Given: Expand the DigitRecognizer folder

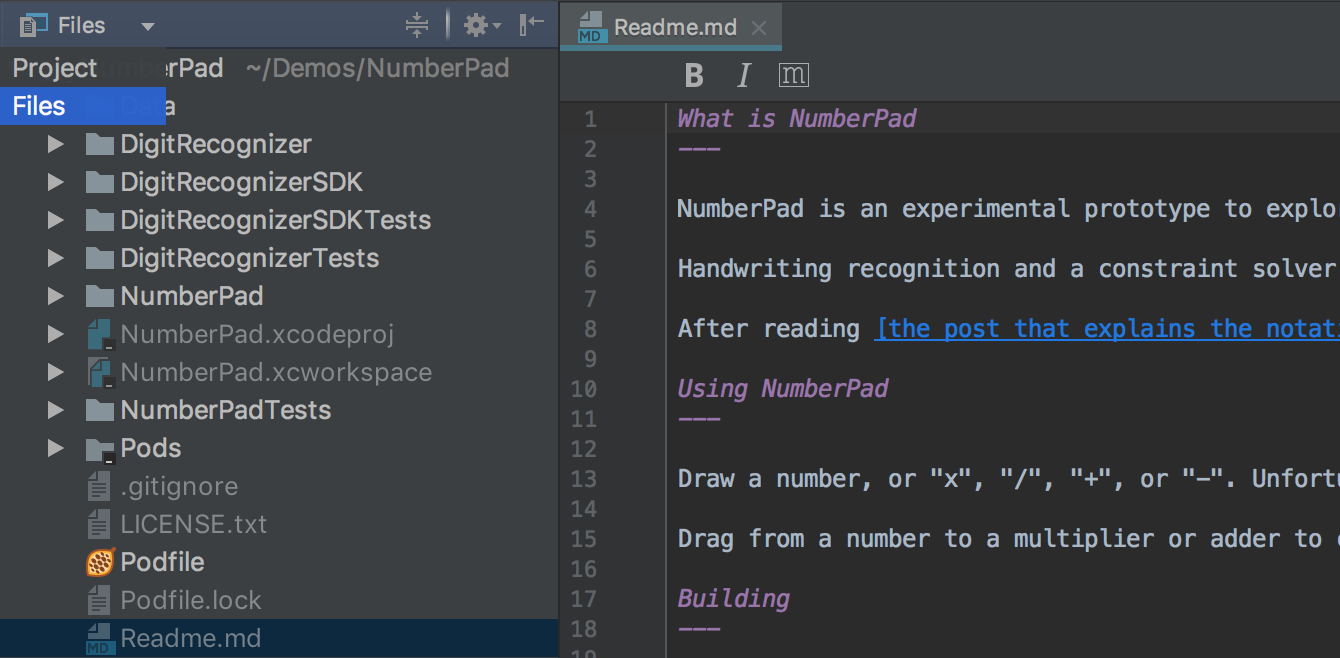Looking at the screenshot, I should (x=56, y=145).
